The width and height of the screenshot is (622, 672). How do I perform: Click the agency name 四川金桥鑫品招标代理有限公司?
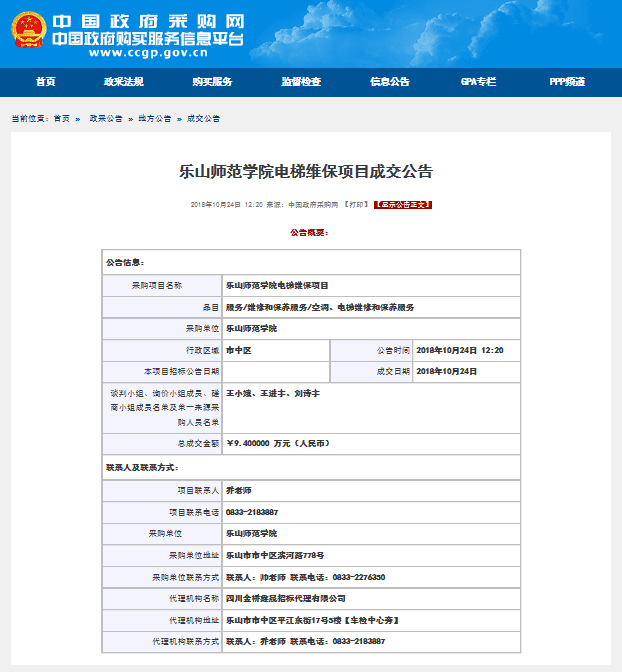tap(292, 598)
